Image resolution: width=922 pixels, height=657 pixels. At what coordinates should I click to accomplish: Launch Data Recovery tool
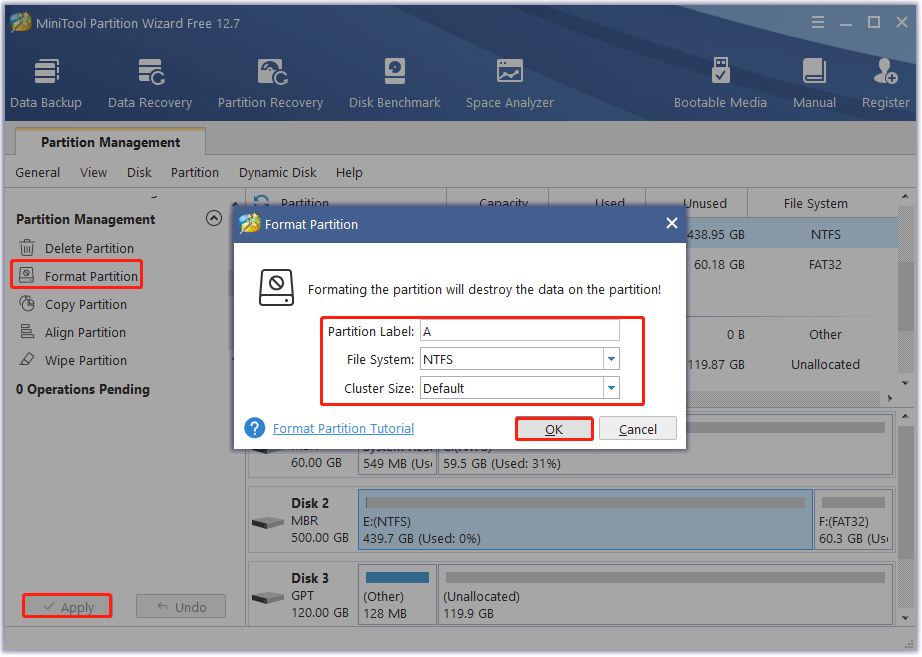click(x=150, y=83)
